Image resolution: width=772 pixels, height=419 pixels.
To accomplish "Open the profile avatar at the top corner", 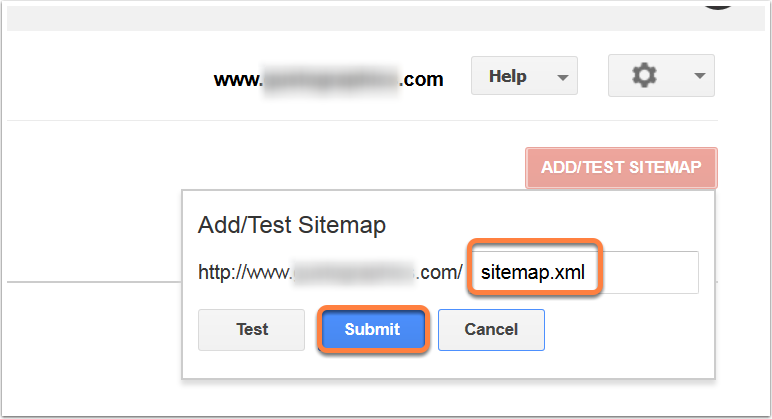I will pyautogui.click(x=718, y=4).
